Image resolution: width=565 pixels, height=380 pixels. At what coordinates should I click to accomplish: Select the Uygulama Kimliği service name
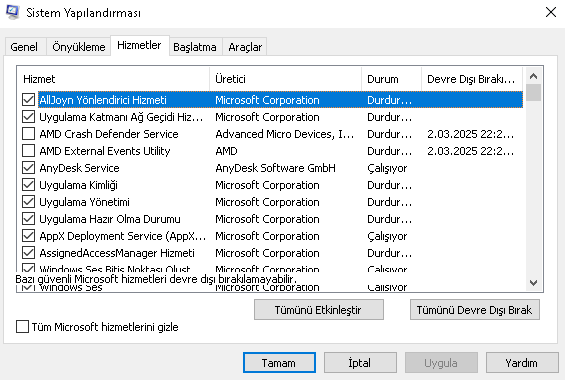79,185
